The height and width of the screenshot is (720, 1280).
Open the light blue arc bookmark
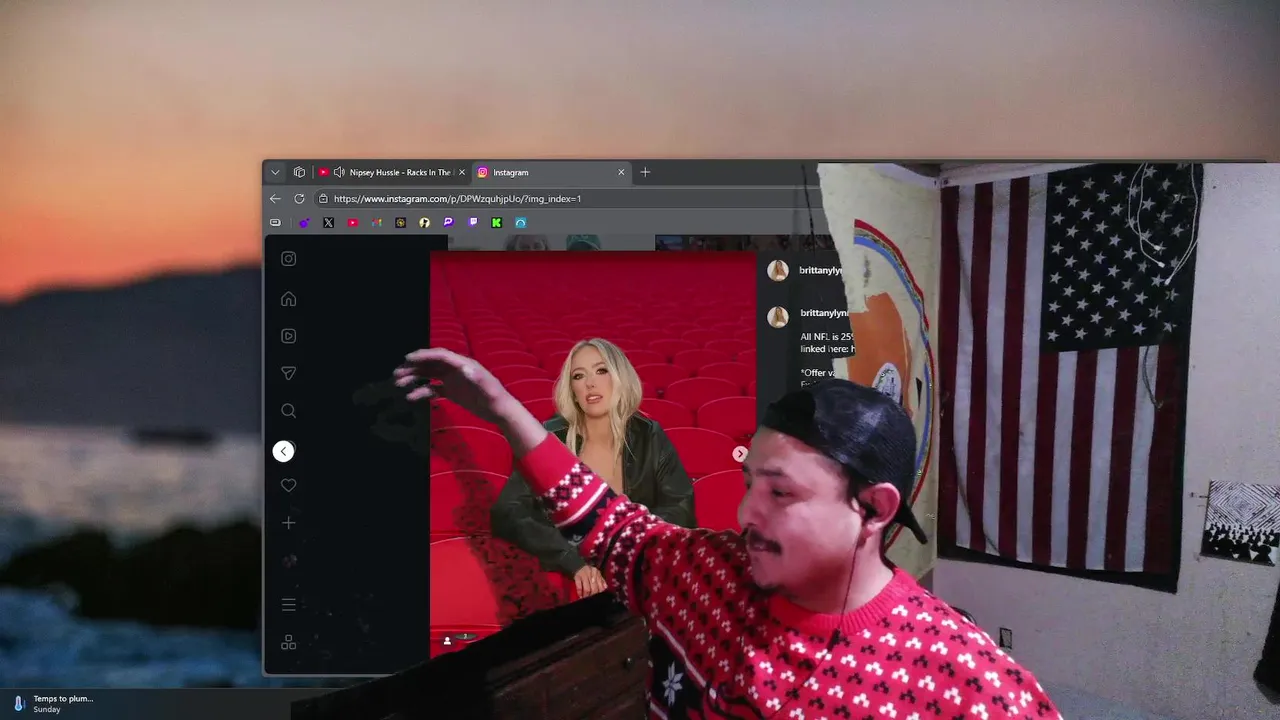(x=520, y=222)
